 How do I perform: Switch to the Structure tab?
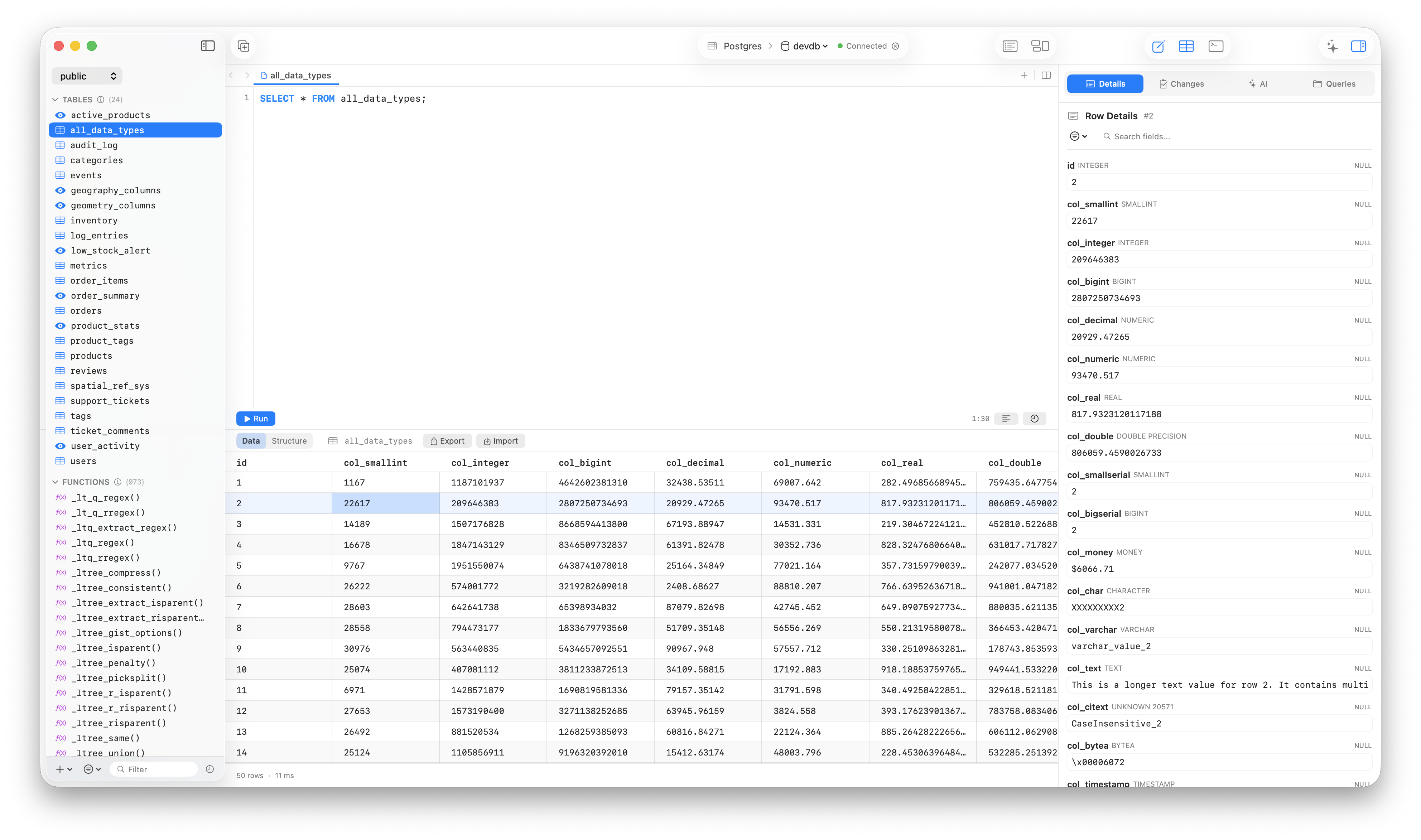(x=289, y=440)
